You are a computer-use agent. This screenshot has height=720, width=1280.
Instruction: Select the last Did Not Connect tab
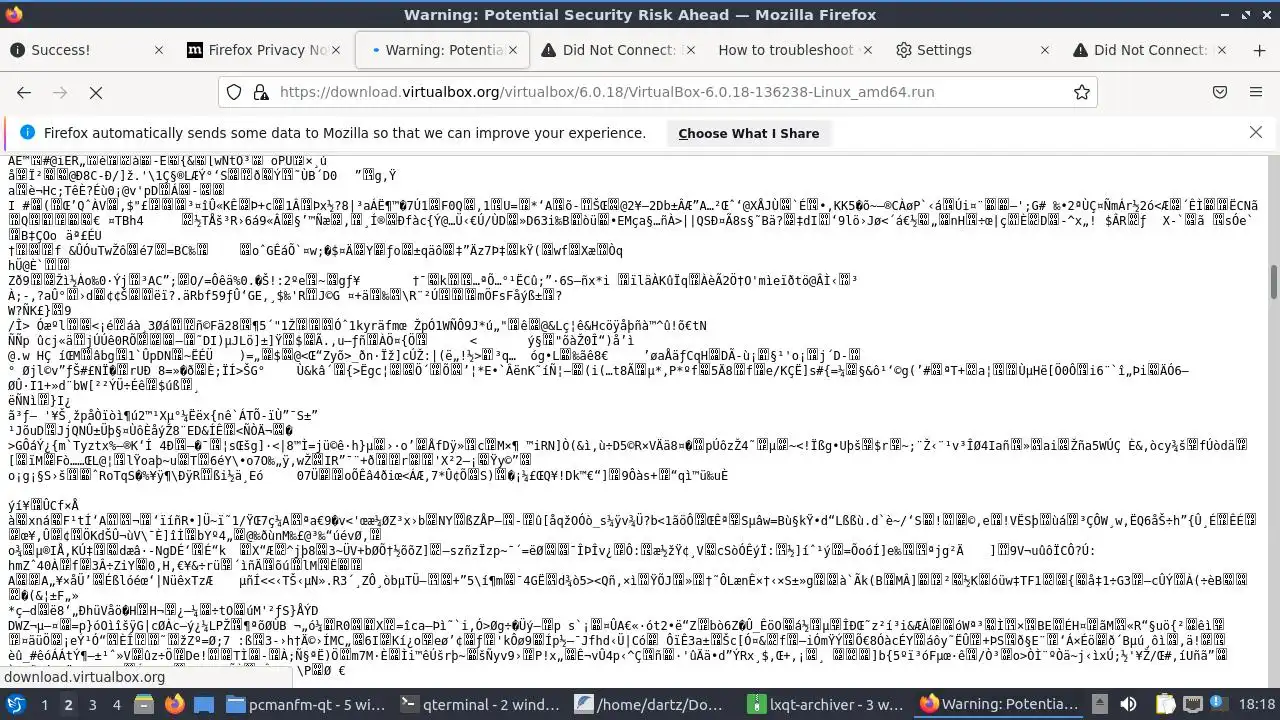pyautogui.click(x=1150, y=50)
